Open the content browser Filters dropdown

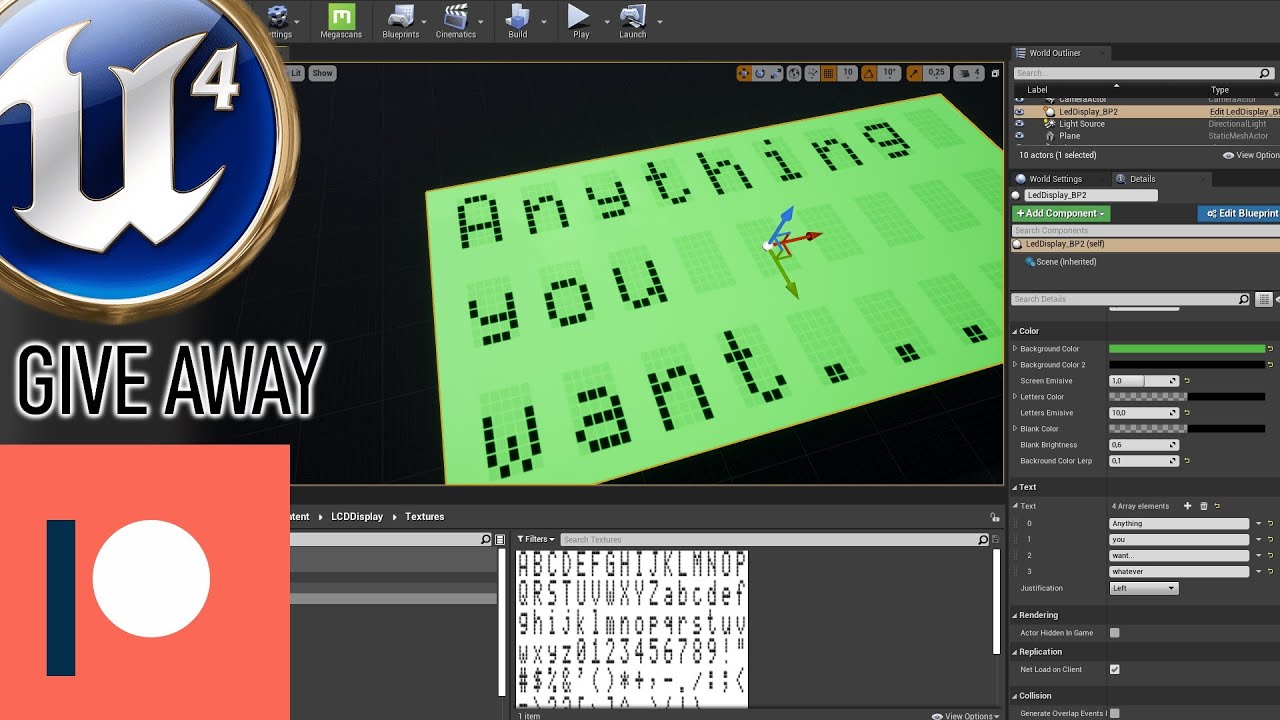tap(536, 539)
